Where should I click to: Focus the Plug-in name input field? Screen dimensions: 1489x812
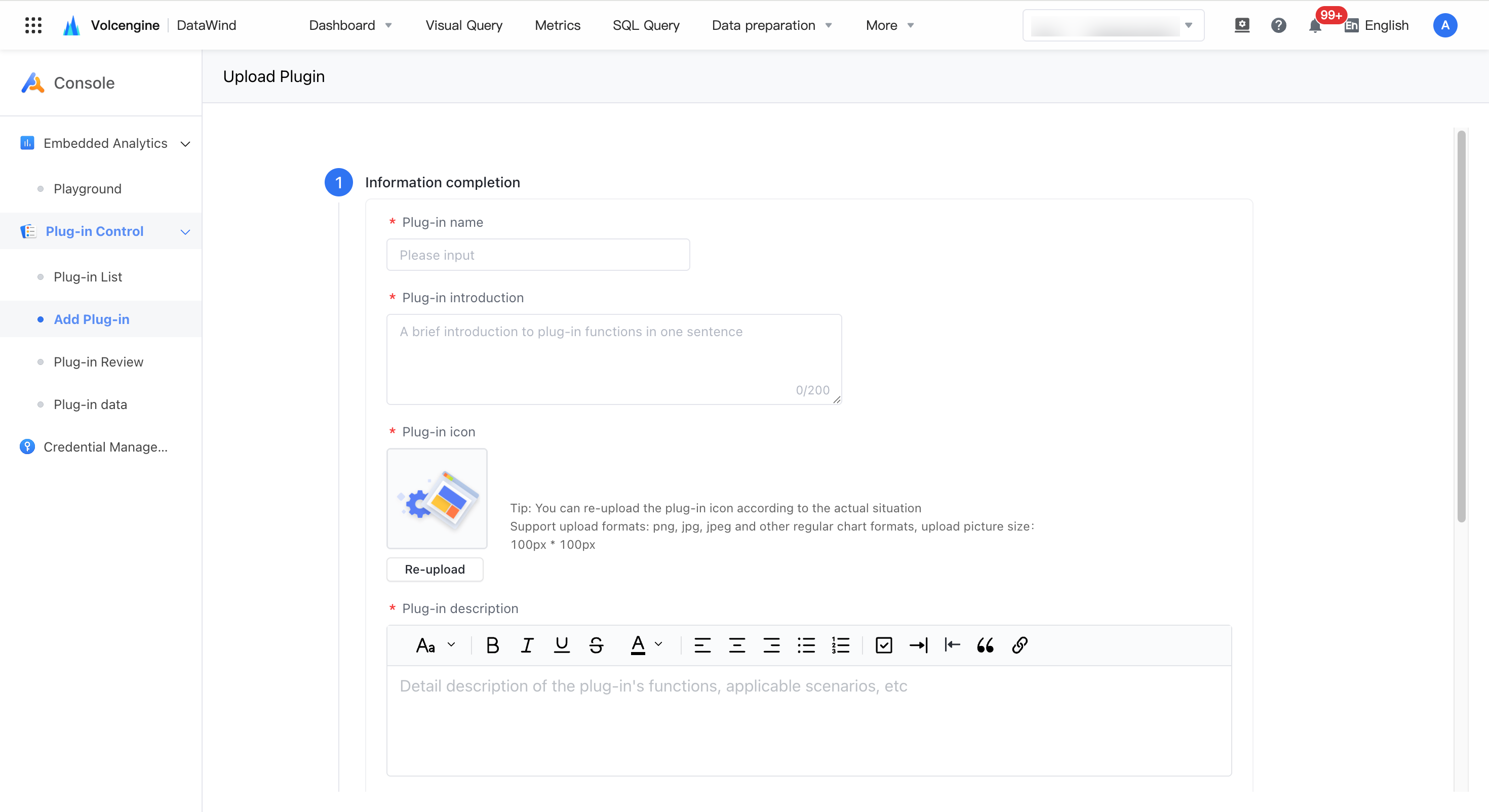(x=538, y=255)
